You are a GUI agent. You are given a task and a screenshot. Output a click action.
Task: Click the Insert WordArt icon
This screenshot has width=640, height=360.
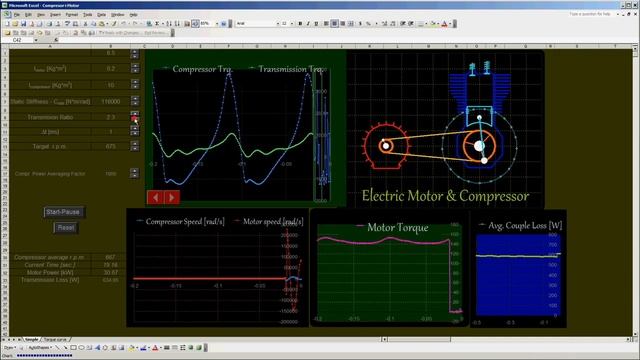97,347
